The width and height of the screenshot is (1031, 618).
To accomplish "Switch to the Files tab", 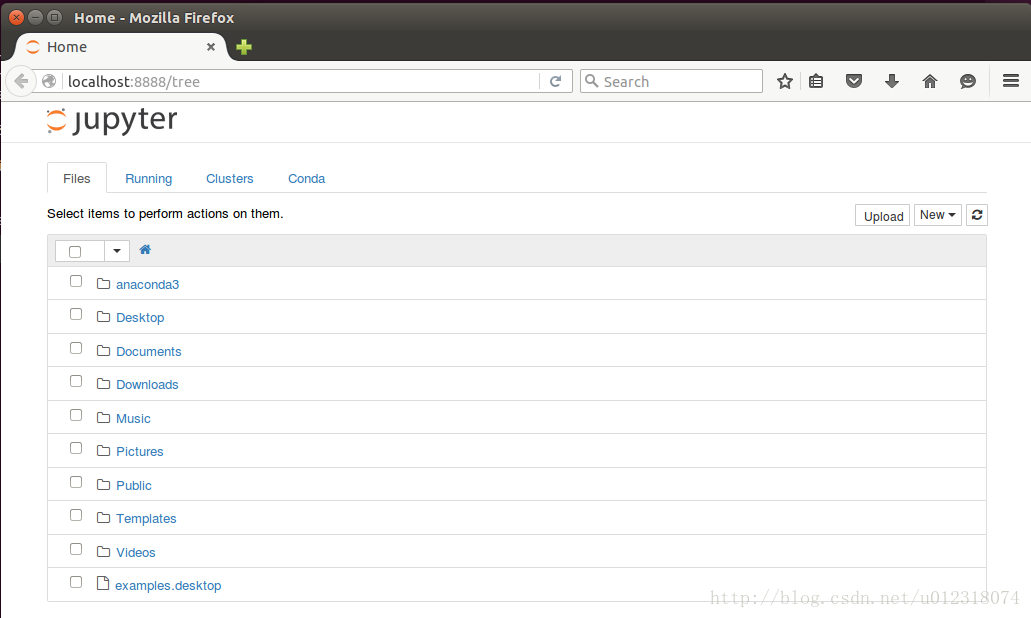I will [77, 178].
